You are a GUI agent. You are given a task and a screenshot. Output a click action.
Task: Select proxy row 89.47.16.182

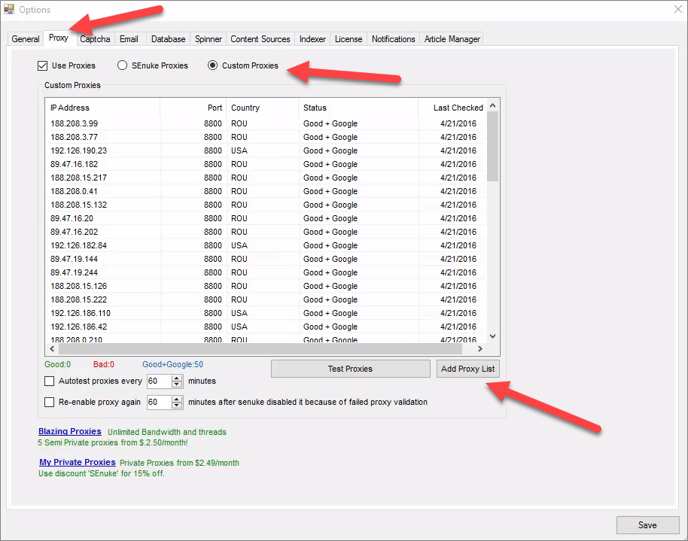pos(266,164)
